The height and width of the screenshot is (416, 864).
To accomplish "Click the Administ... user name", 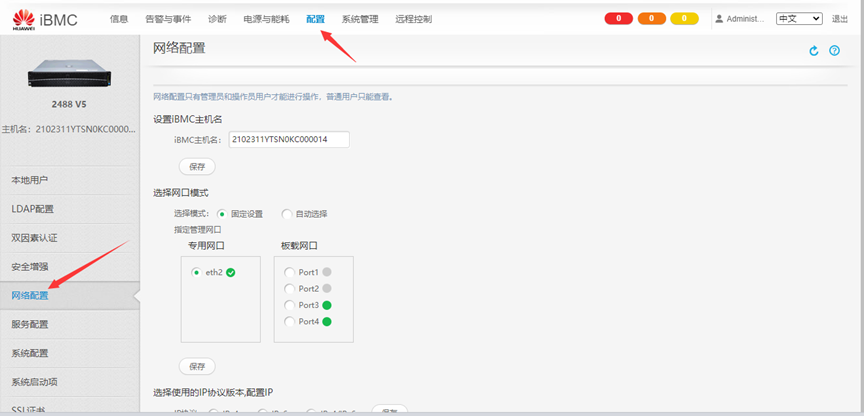I will click(746, 19).
